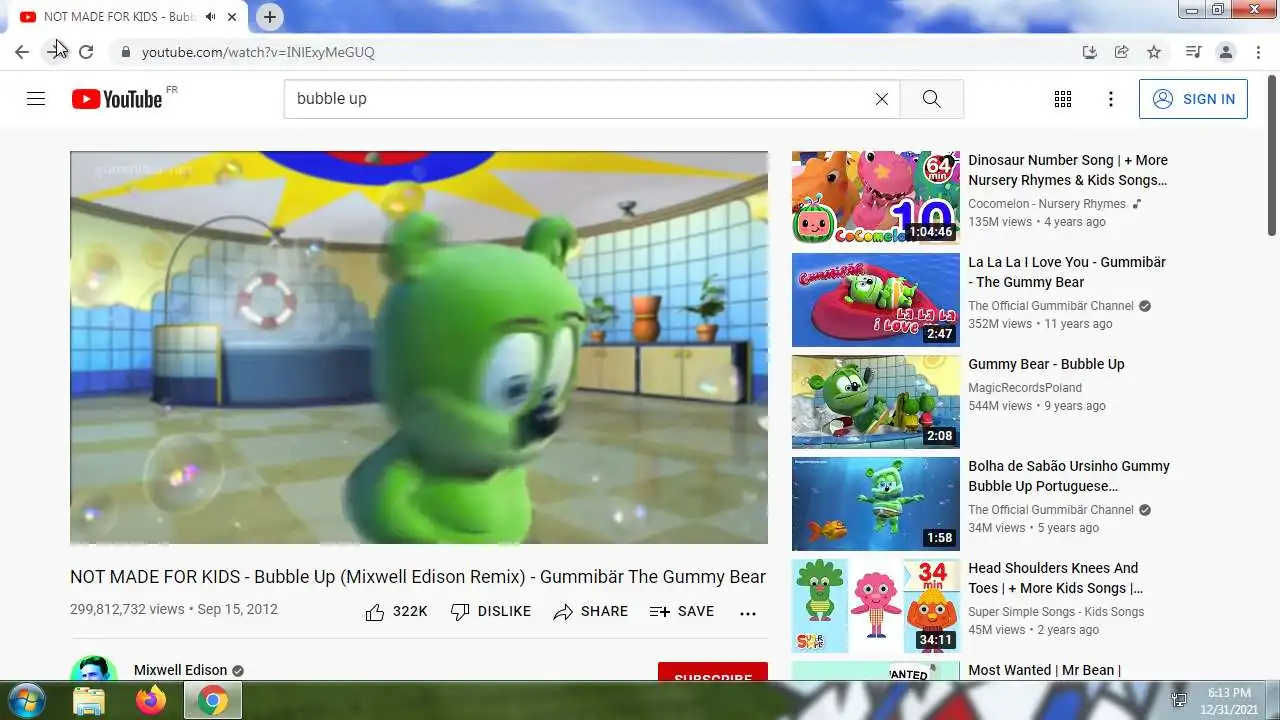Image resolution: width=1280 pixels, height=720 pixels.
Task: Mute the tab audio speaker icon
Action: tap(210, 17)
